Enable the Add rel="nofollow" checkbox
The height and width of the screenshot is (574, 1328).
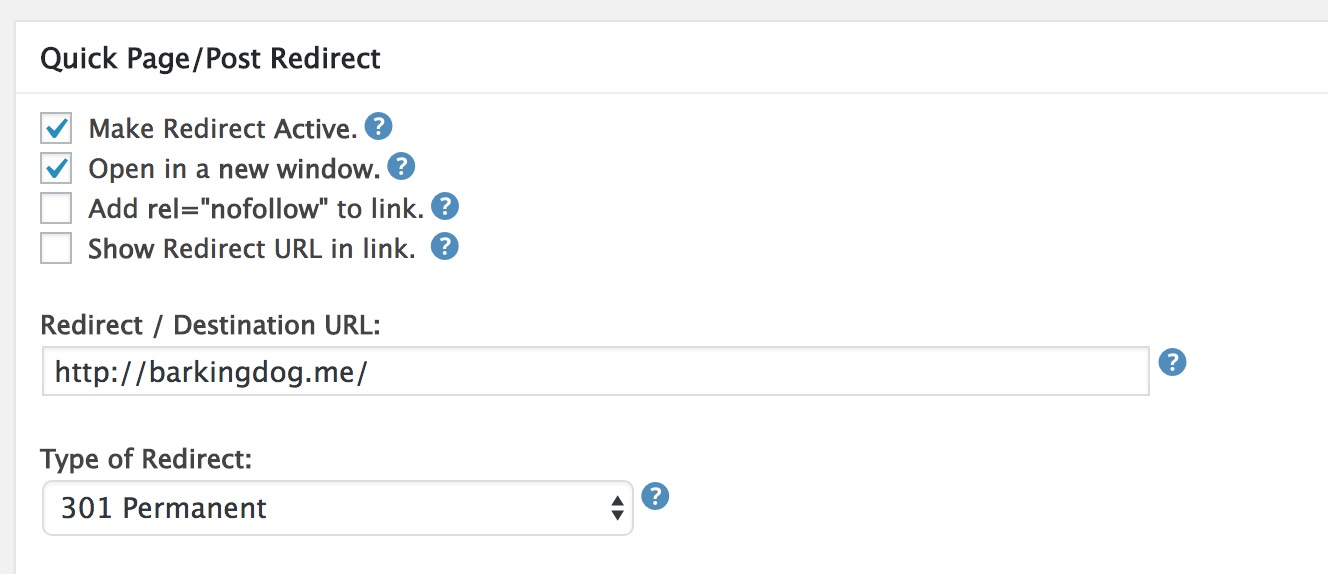(x=56, y=209)
